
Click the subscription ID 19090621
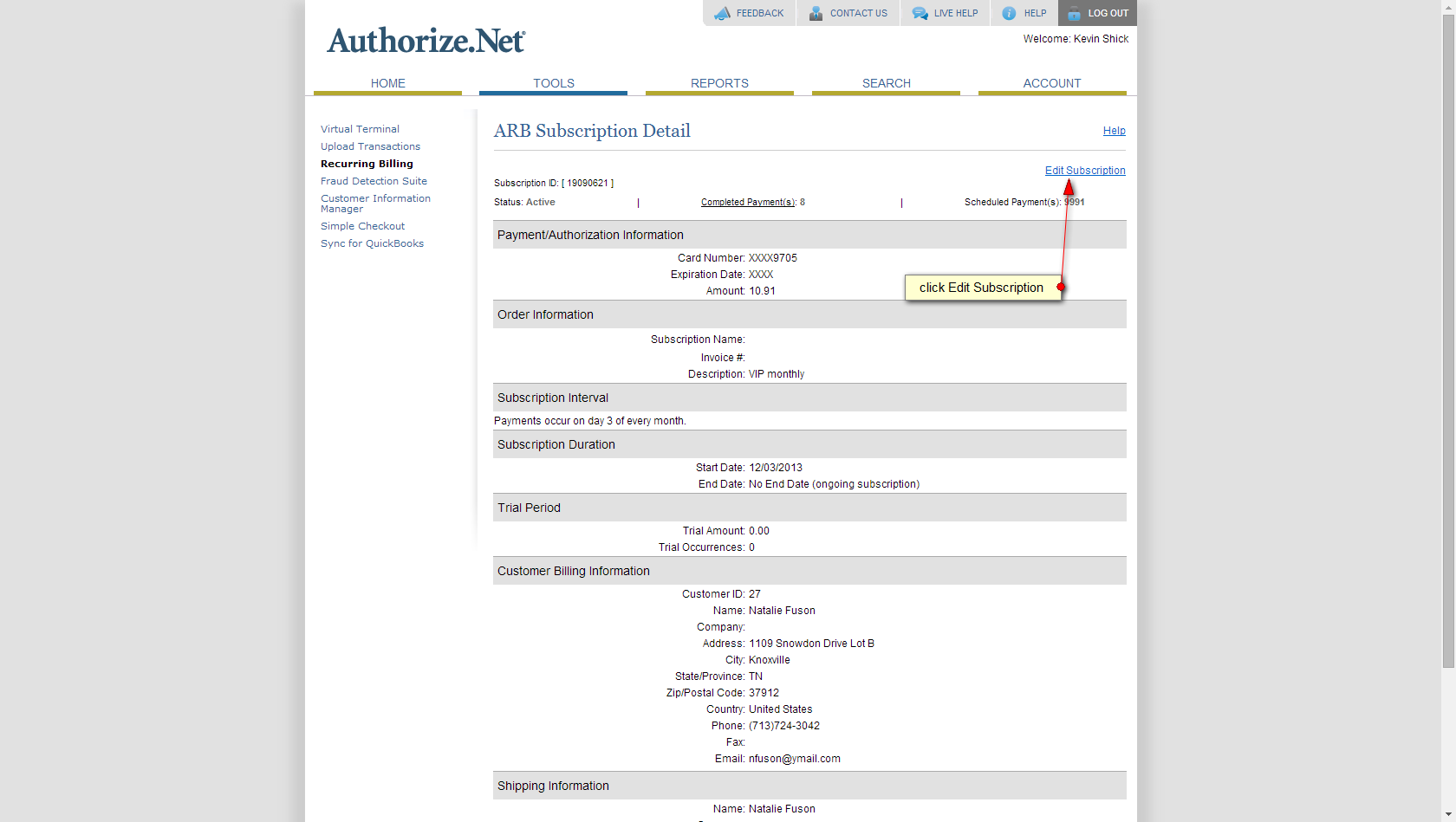(x=588, y=184)
